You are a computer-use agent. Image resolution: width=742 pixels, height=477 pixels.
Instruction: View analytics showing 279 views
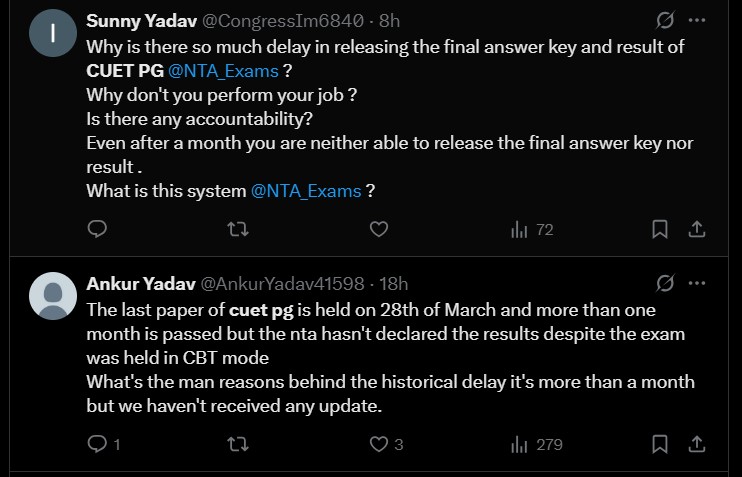point(536,443)
